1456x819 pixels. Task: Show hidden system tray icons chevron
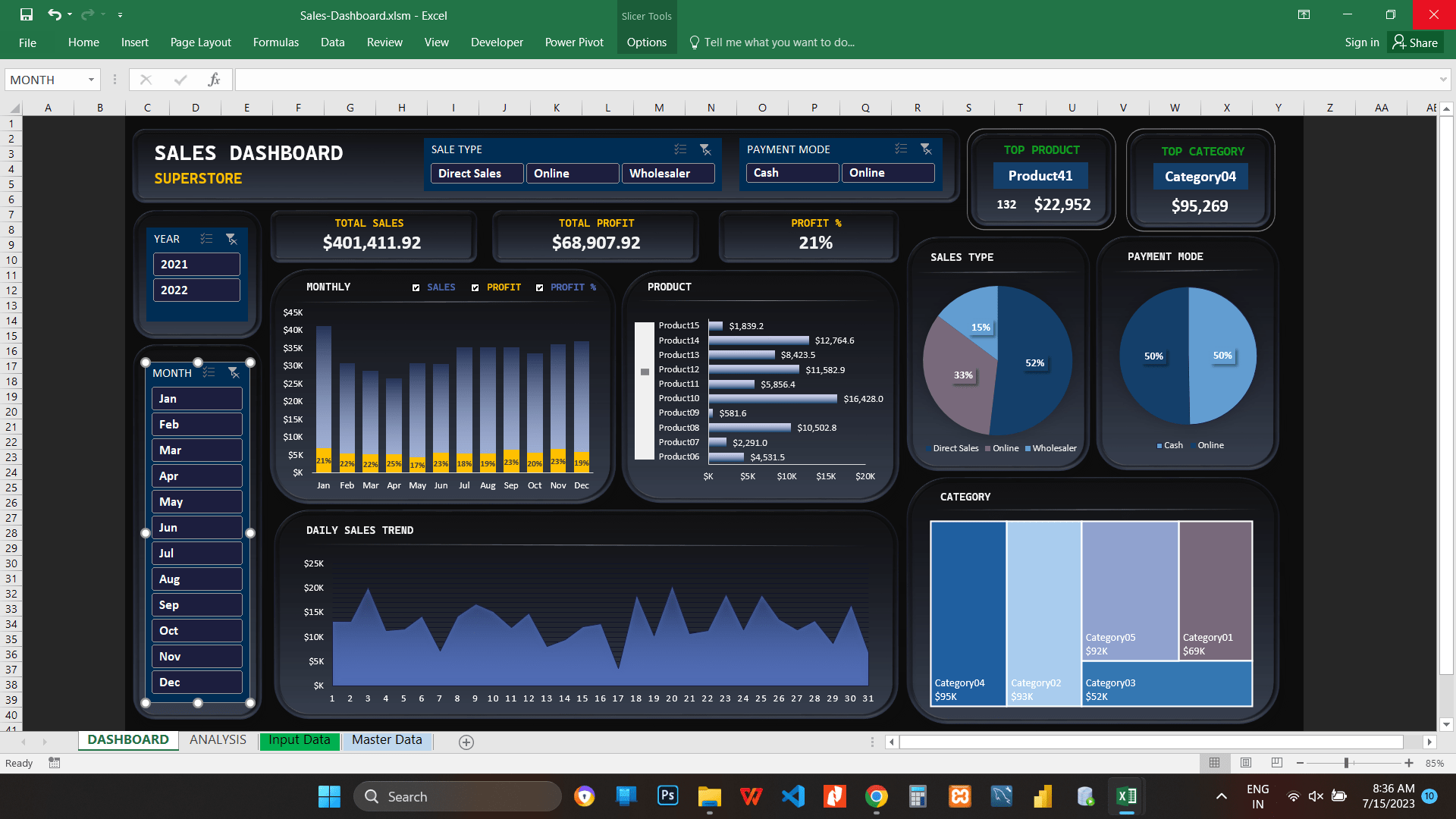(1222, 796)
